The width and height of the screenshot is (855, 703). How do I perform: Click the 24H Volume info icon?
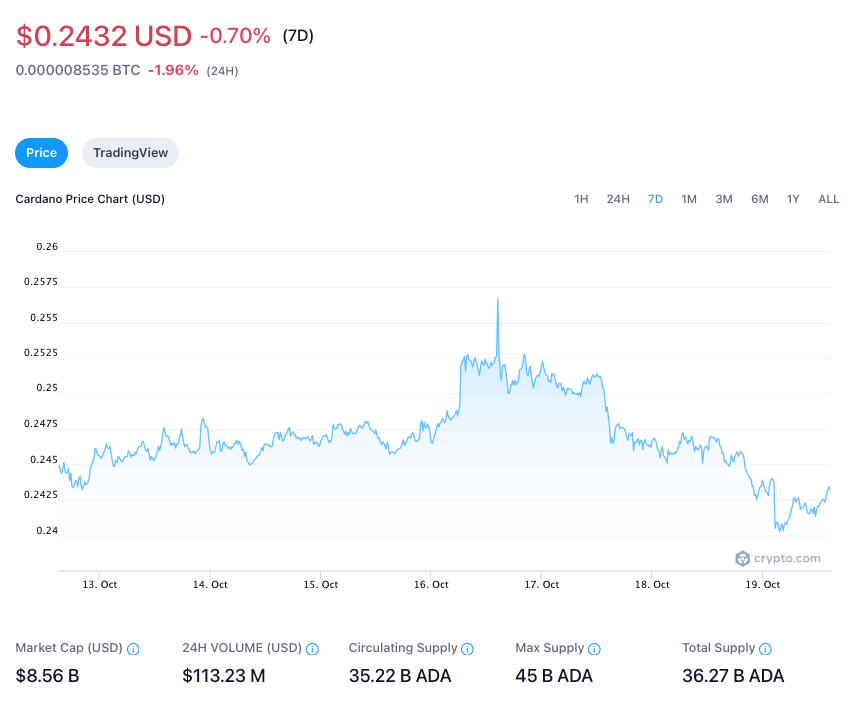tap(312, 649)
